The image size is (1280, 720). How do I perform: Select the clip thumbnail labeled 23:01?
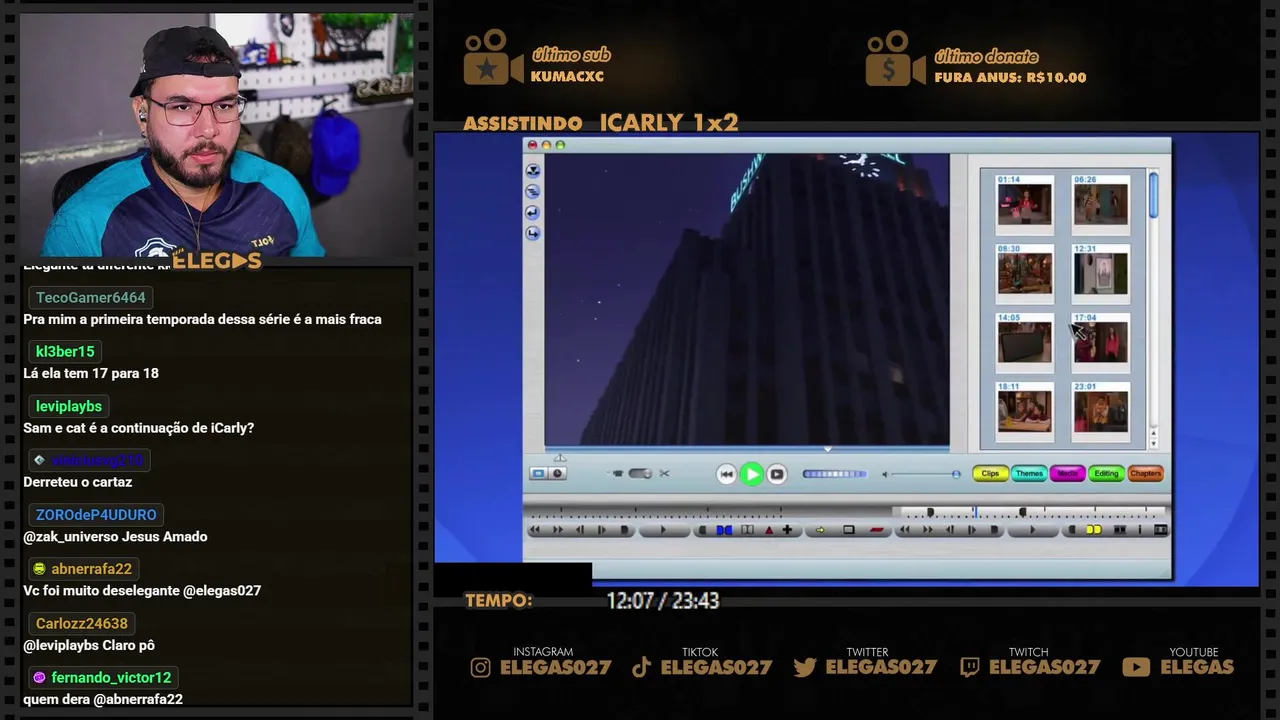(1101, 411)
